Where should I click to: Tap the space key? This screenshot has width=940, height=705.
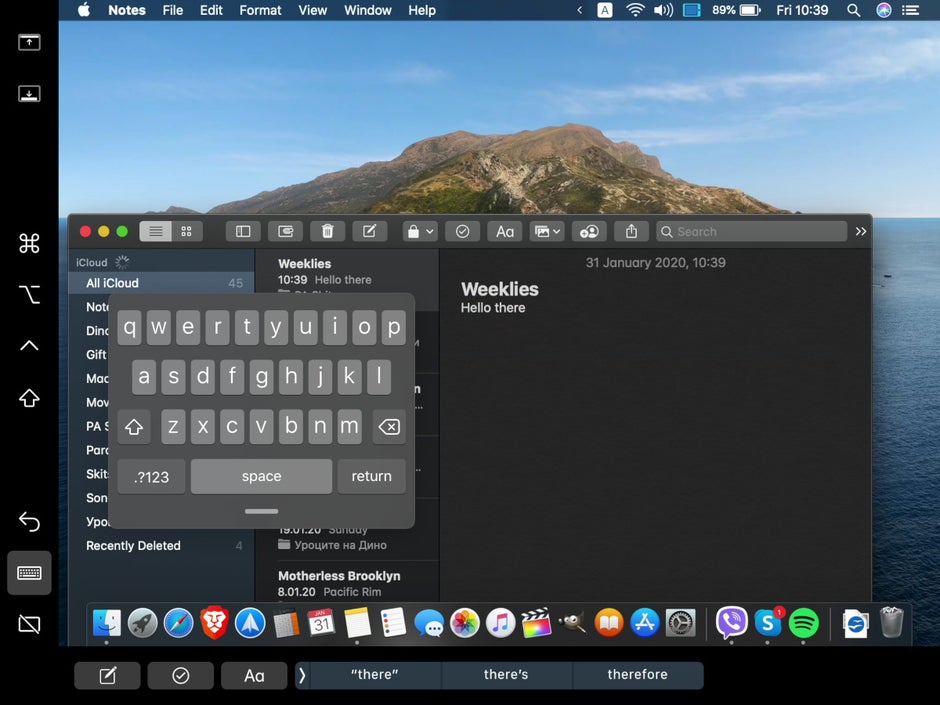pos(261,477)
